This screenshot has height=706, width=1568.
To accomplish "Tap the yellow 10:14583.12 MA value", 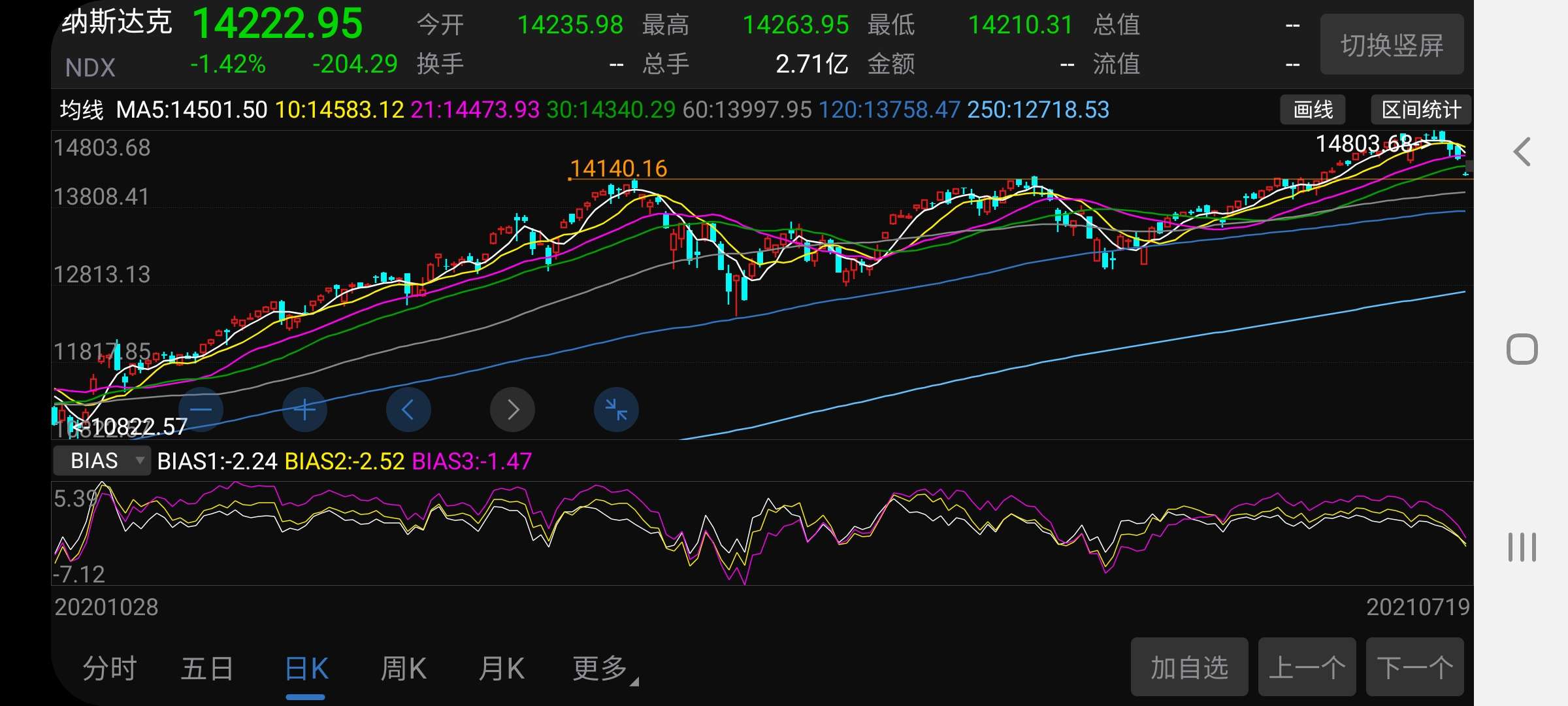I will pos(340,109).
